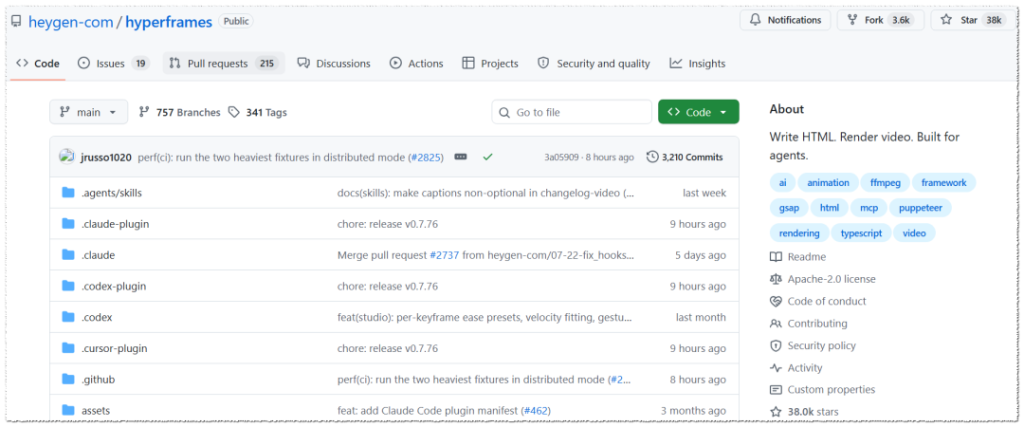Open the Custom properties link
1024x427 pixels.
tap(823, 390)
